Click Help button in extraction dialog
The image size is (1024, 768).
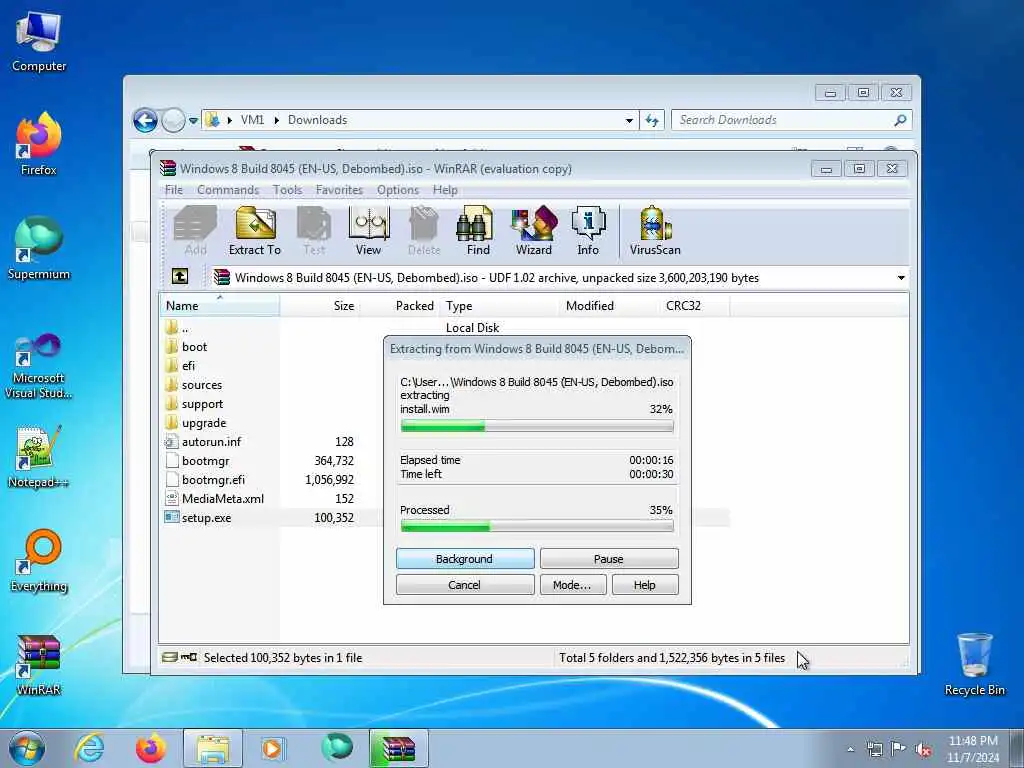pos(645,585)
